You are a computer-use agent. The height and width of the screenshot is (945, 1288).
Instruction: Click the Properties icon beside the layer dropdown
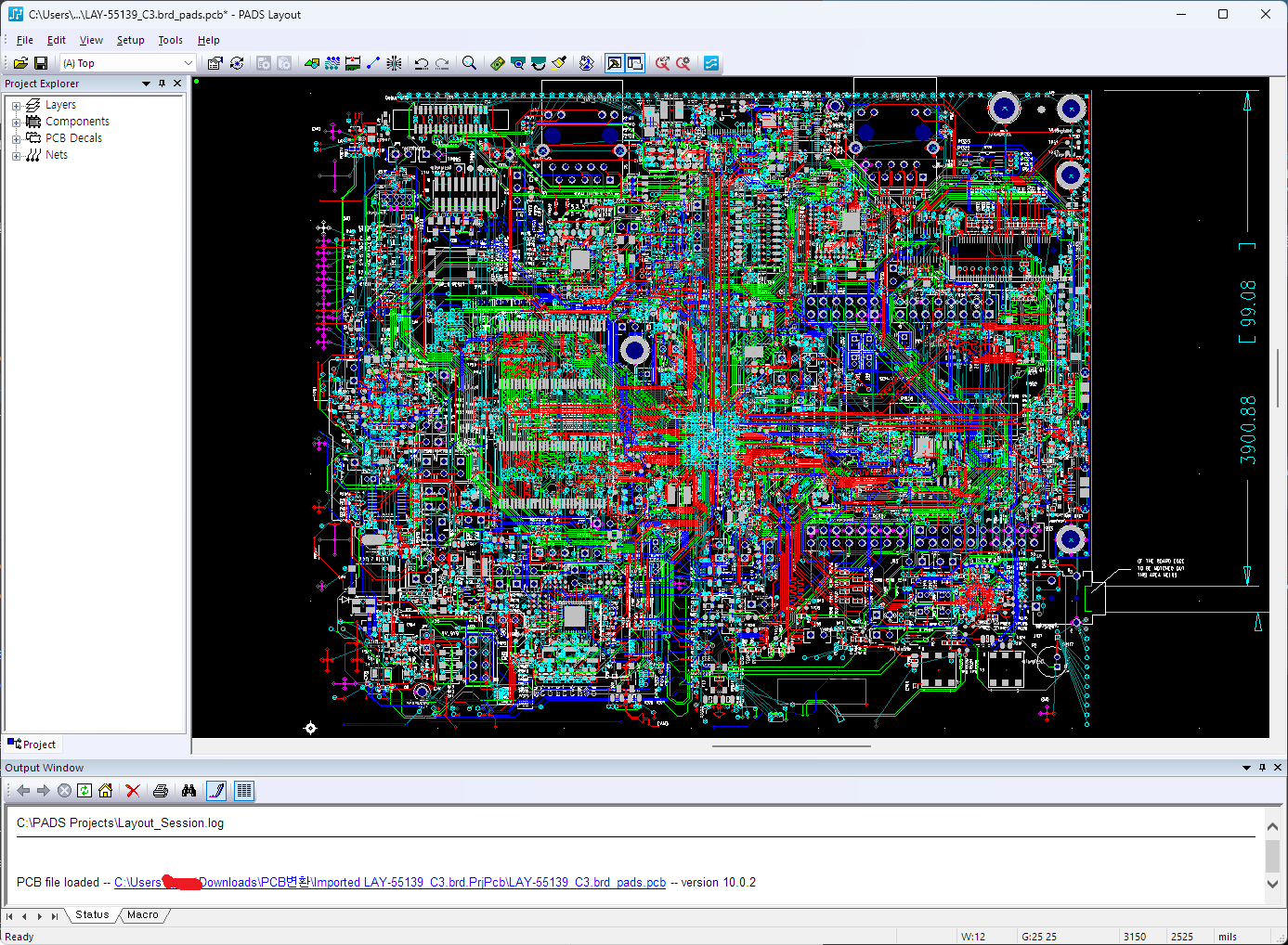pyautogui.click(x=215, y=63)
